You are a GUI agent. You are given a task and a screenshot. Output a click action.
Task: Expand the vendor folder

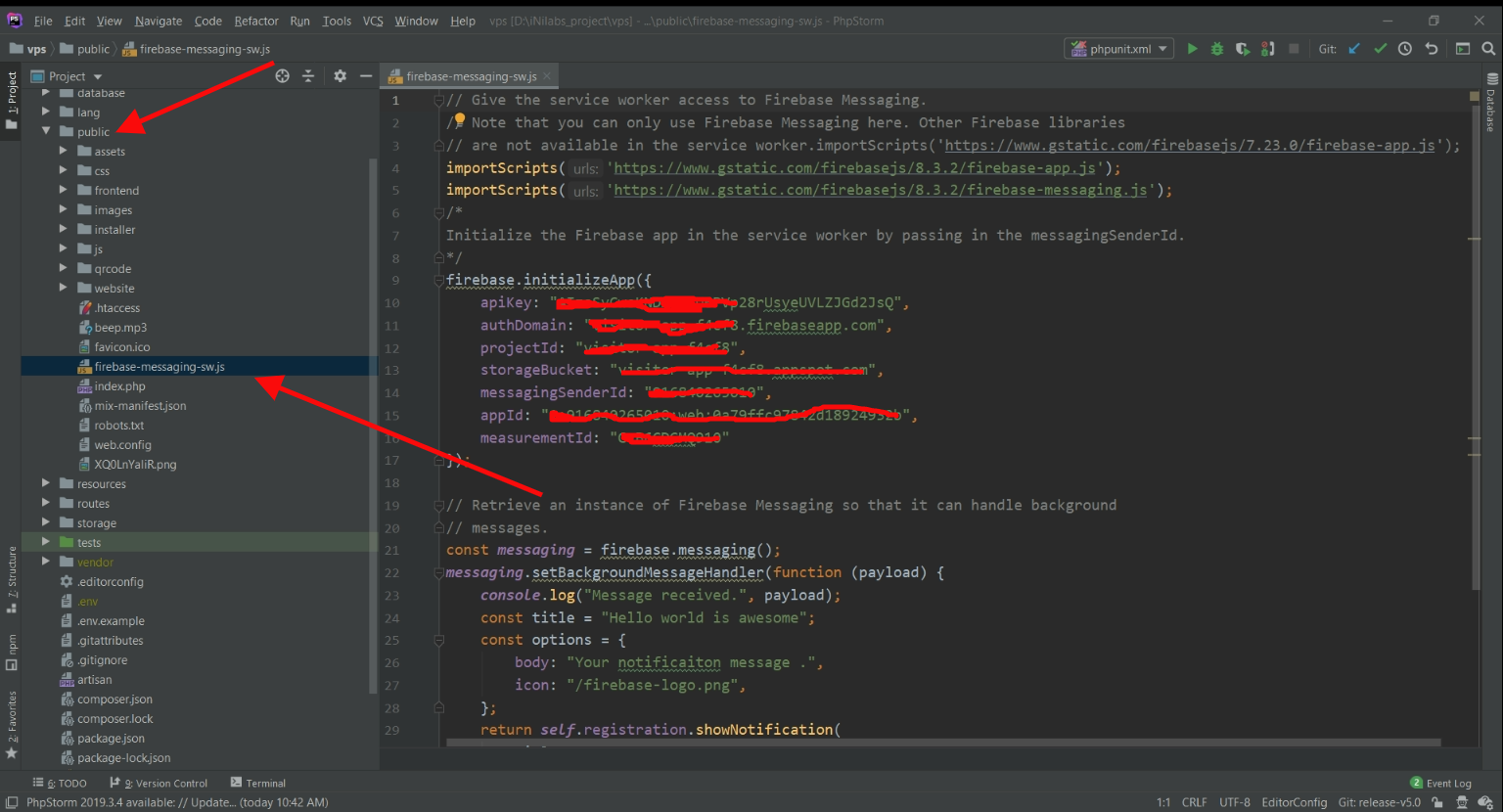(x=46, y=562)
